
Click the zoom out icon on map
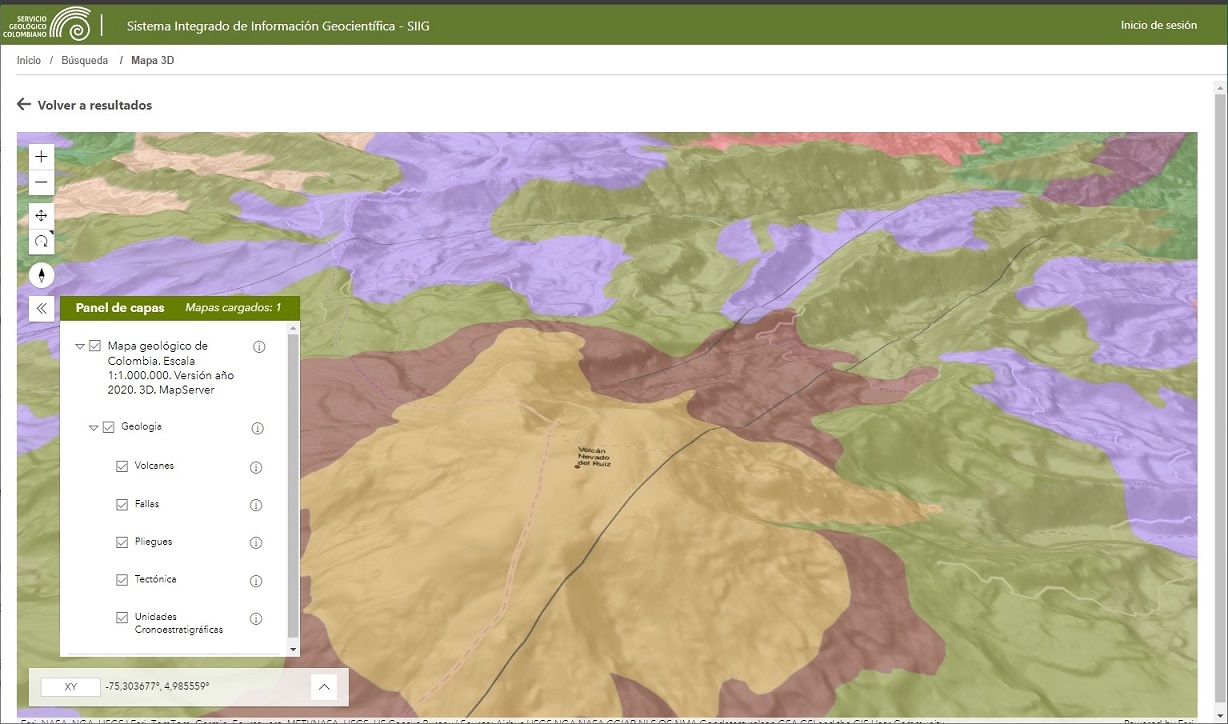(41, 182)
